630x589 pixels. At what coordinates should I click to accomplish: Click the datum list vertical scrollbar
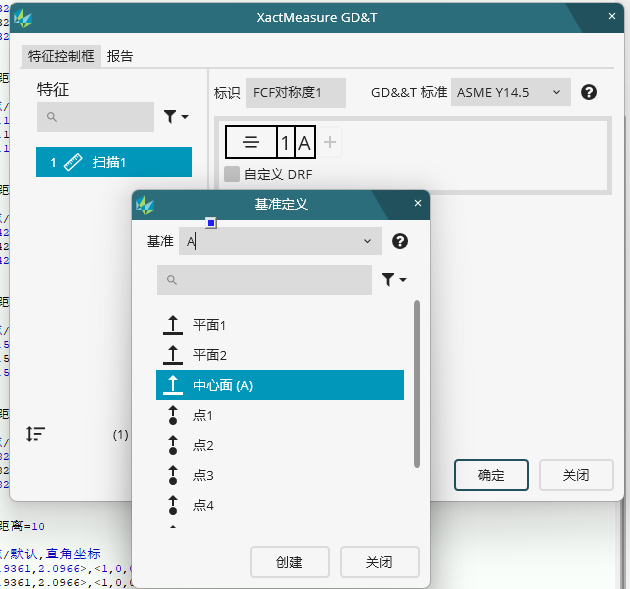coord(417,384)
